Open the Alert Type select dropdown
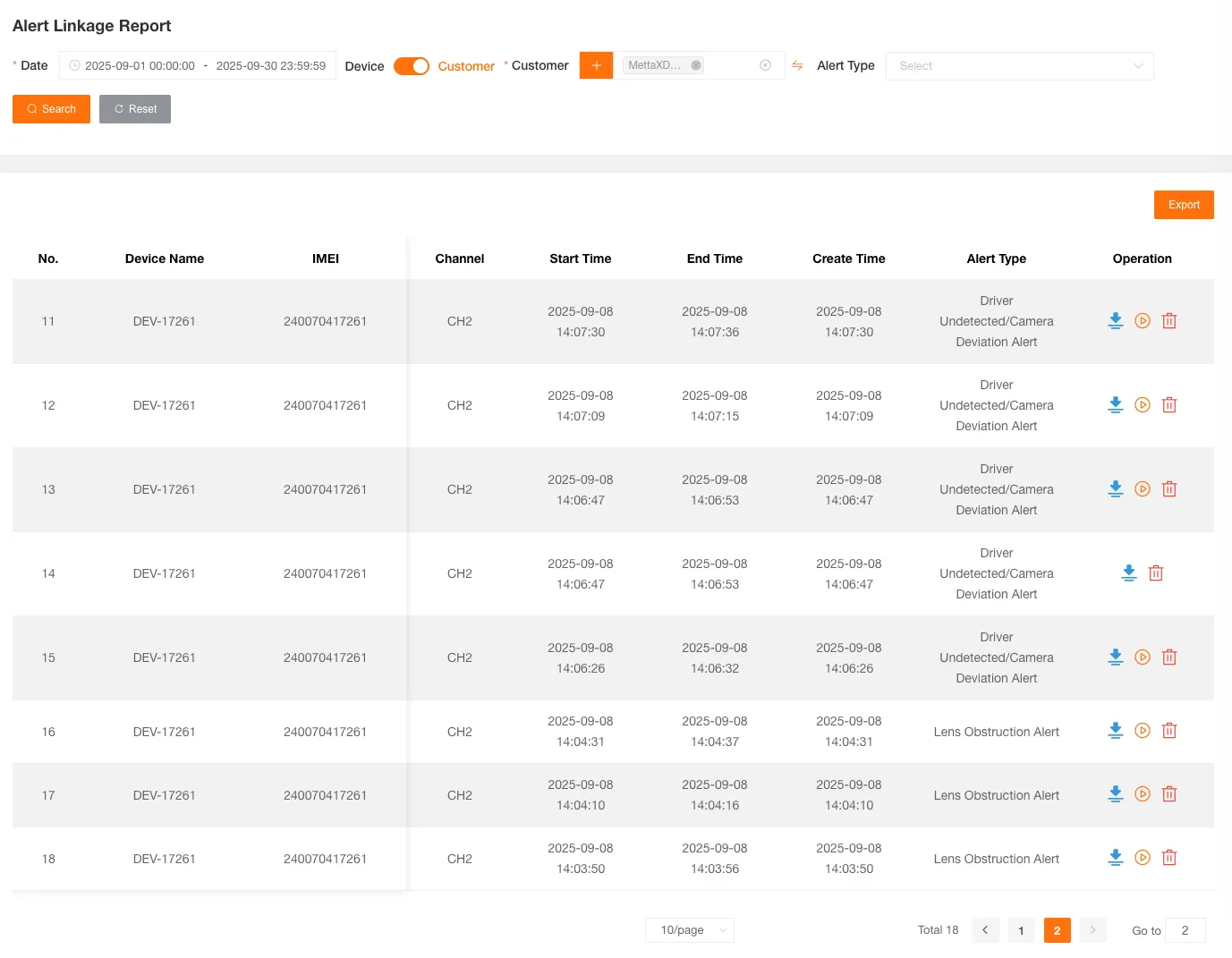This screenshot has width=1232, height=958. pos(1019,66)
